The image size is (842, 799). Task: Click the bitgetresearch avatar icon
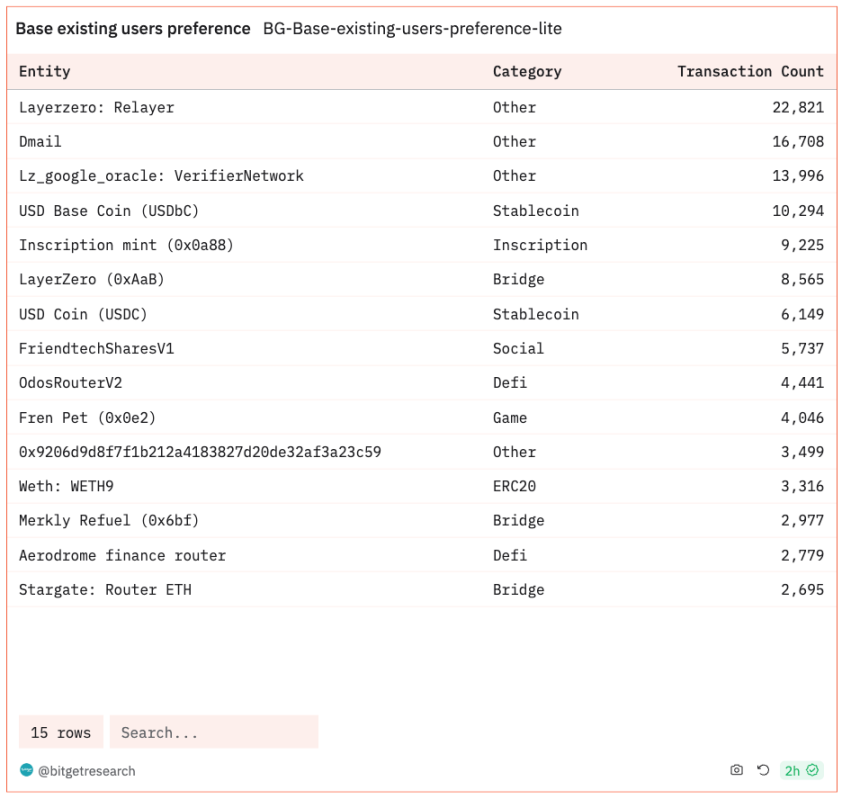click(x=26, y=770)
